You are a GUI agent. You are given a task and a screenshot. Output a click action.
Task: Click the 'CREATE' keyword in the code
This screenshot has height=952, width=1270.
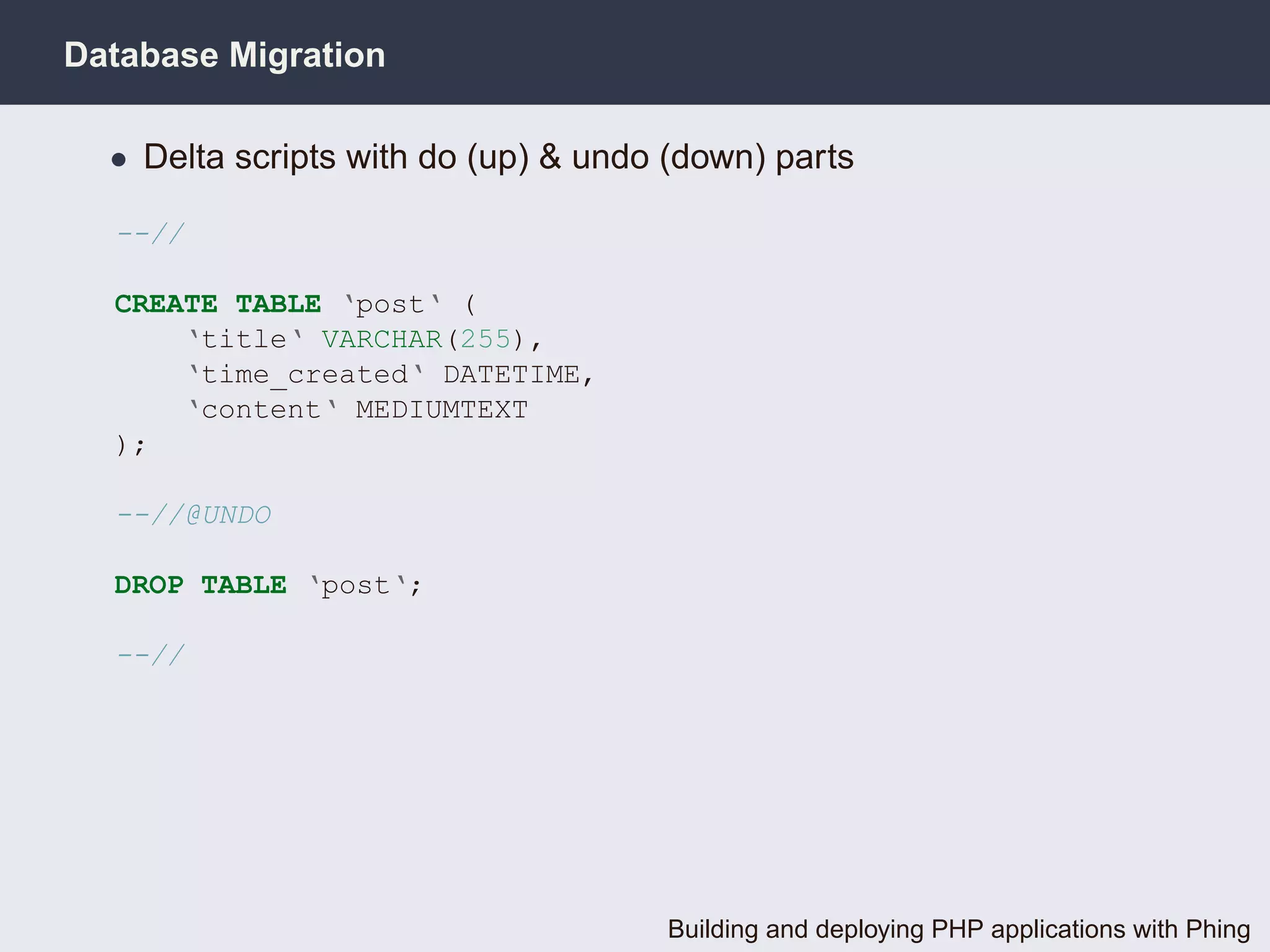166,304
